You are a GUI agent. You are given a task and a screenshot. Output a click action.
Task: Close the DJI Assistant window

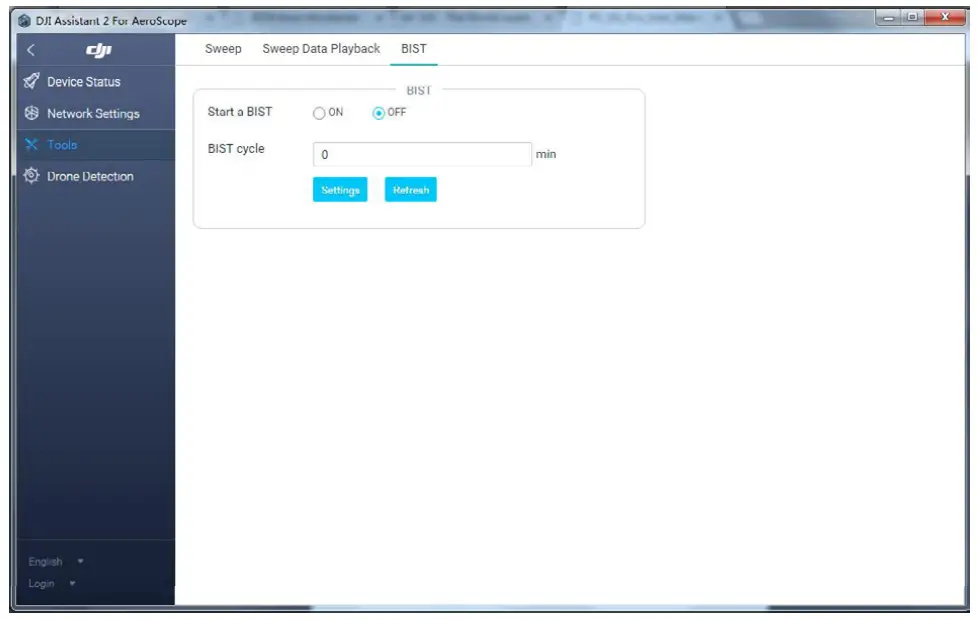[944, 17]
